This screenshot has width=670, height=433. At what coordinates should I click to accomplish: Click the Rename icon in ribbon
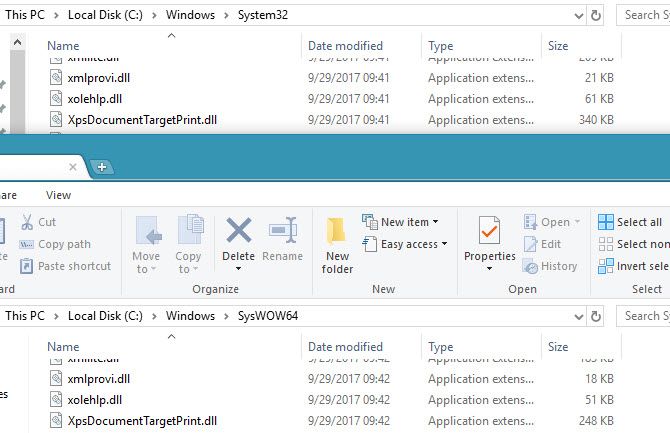pyautogui.click(x=283, y=232)
